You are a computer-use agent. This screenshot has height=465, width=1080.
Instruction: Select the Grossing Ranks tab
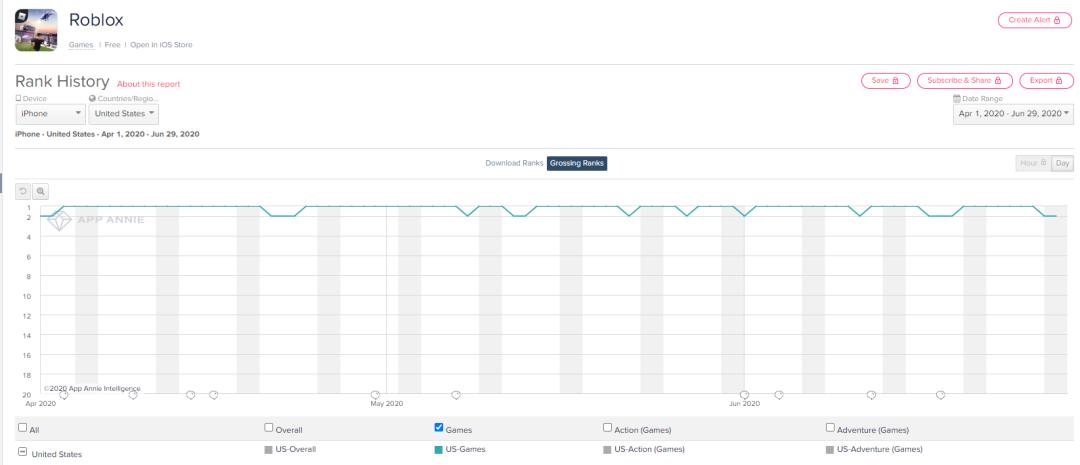click(578, 163)
